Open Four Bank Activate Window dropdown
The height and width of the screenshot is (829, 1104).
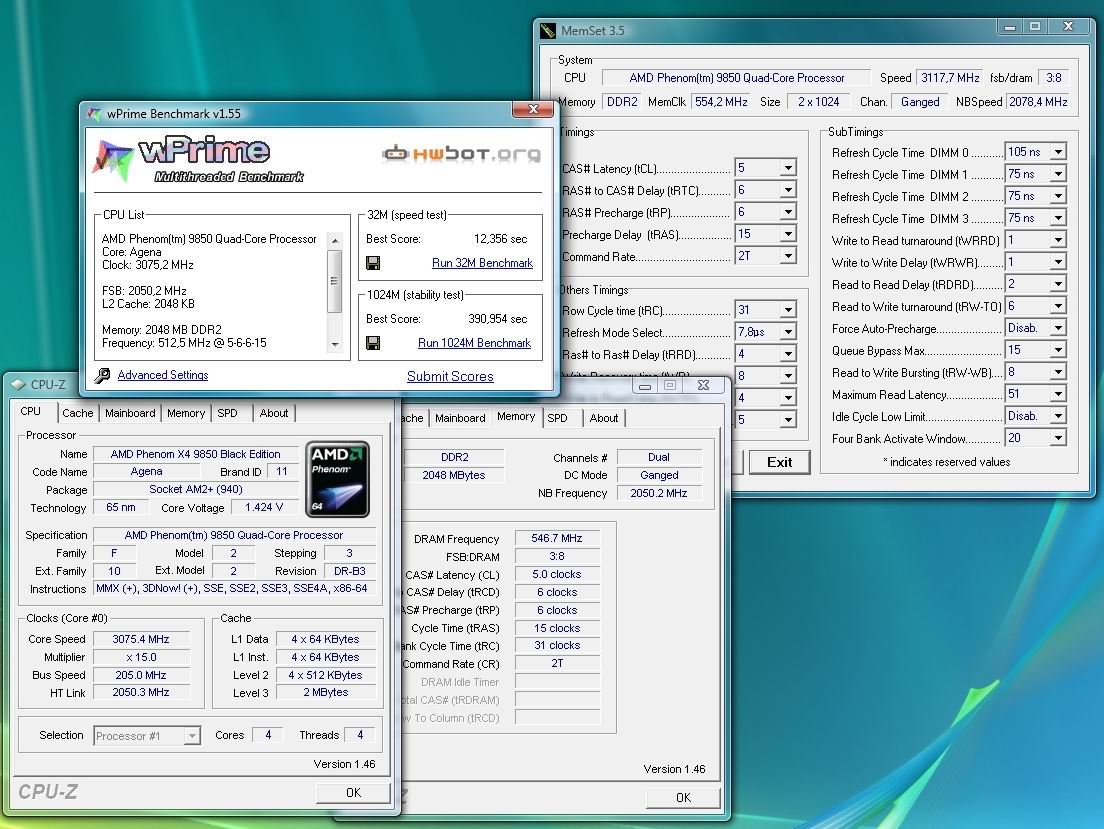click(x=1058, y=437)
